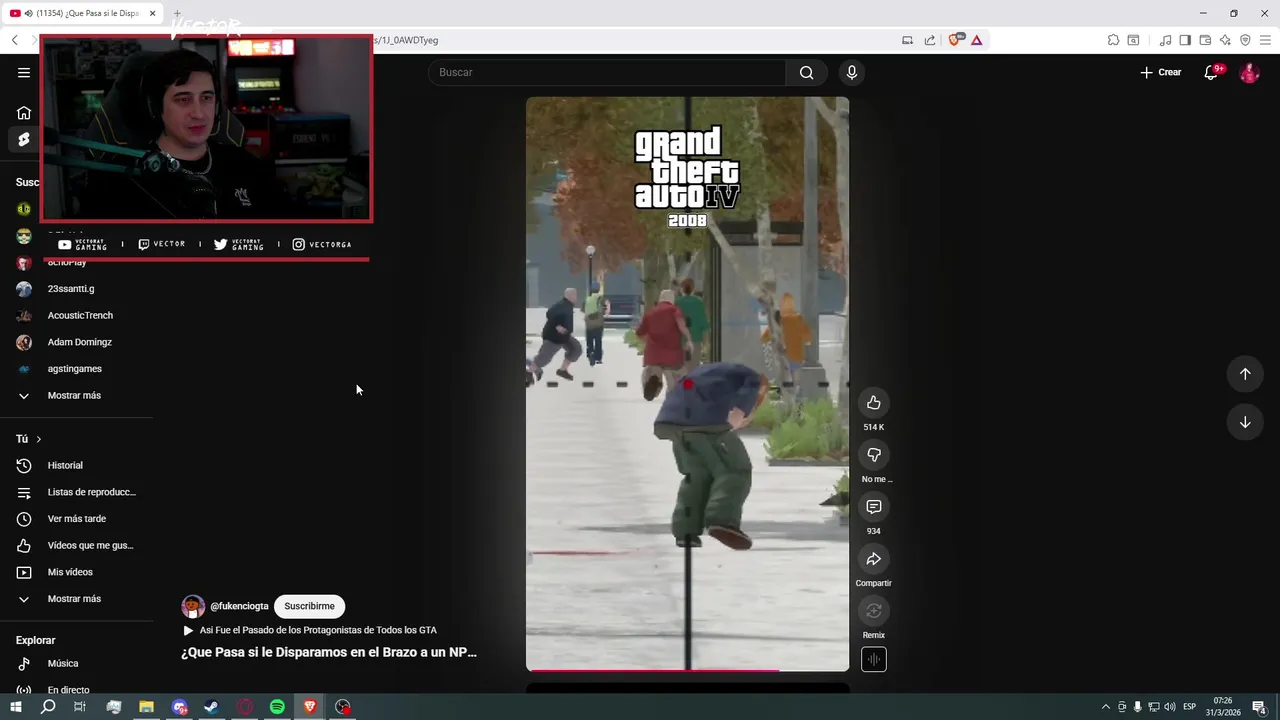The image size is (1280, 720).
Task: Expand subscriptions with Mostrar más
Action: pos(76,395)
